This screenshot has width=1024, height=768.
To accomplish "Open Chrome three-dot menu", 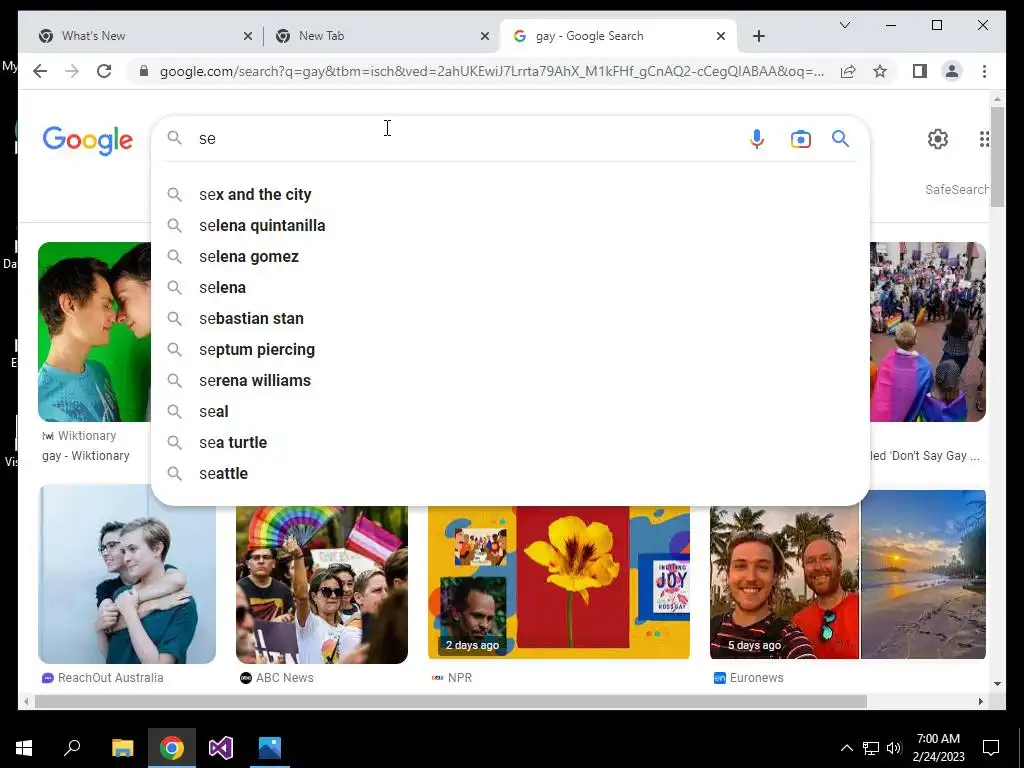I will pyautogui.click(x=984, y=71).
